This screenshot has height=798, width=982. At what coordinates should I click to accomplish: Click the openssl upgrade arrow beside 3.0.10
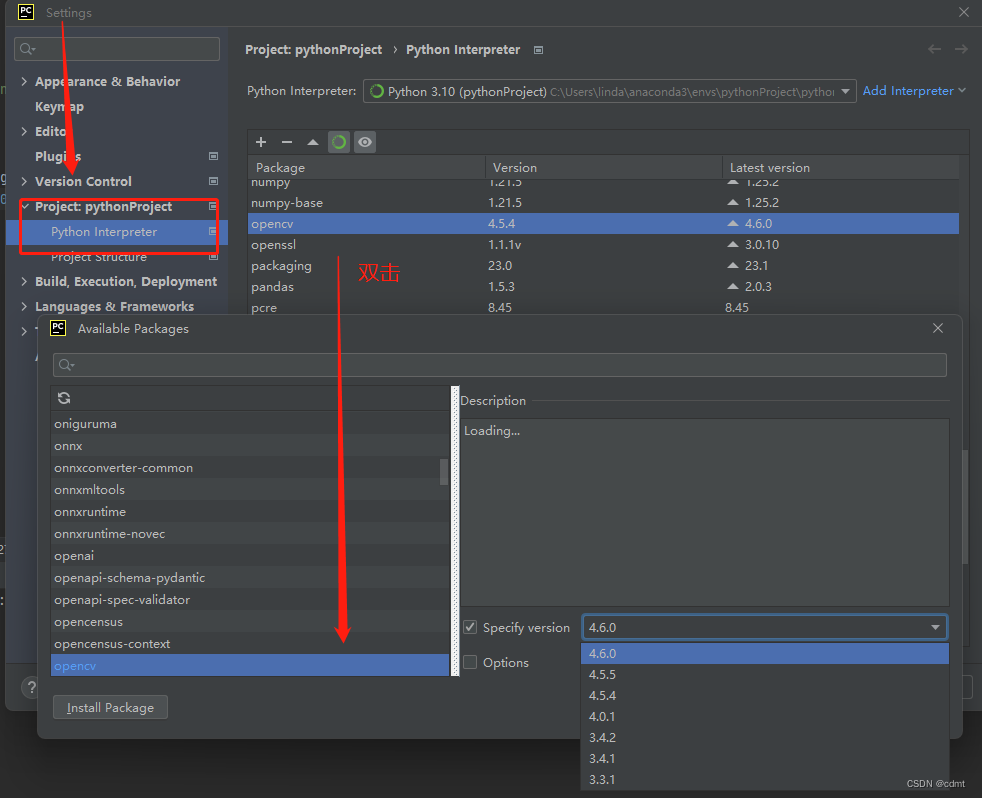coord(733,244)
